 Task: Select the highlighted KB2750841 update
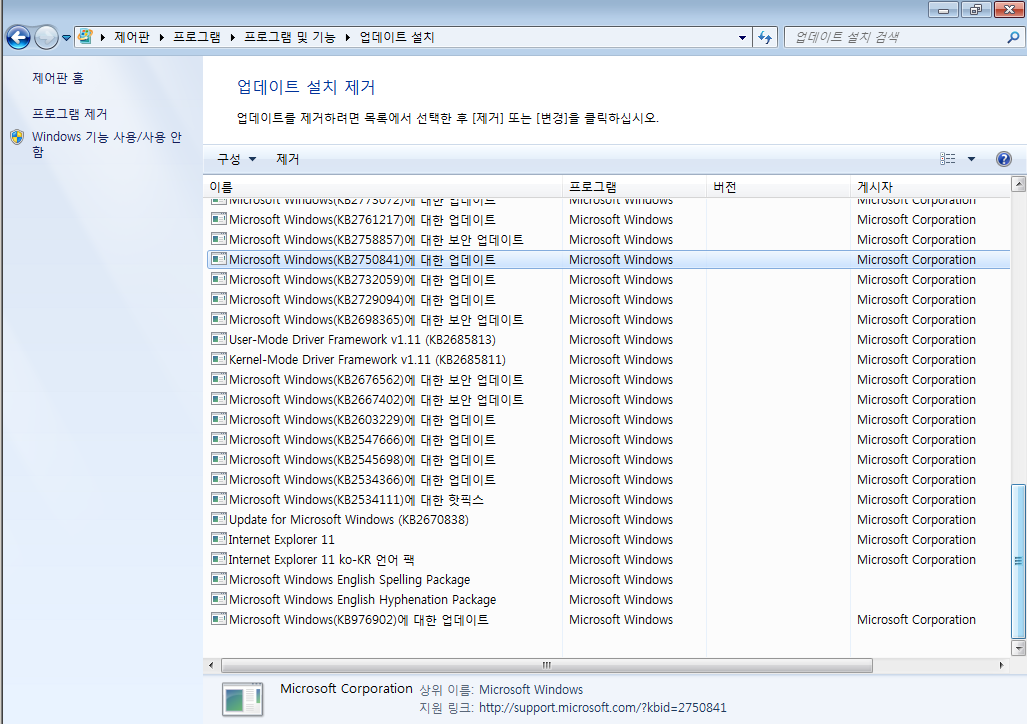(608, 259)
